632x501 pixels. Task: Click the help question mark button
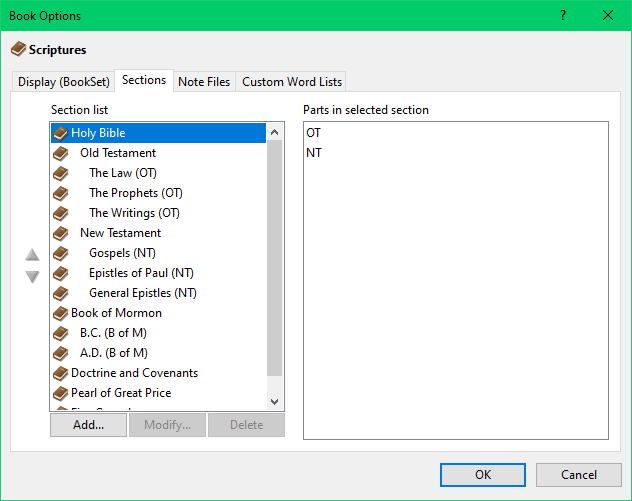[x=563, y=15]
